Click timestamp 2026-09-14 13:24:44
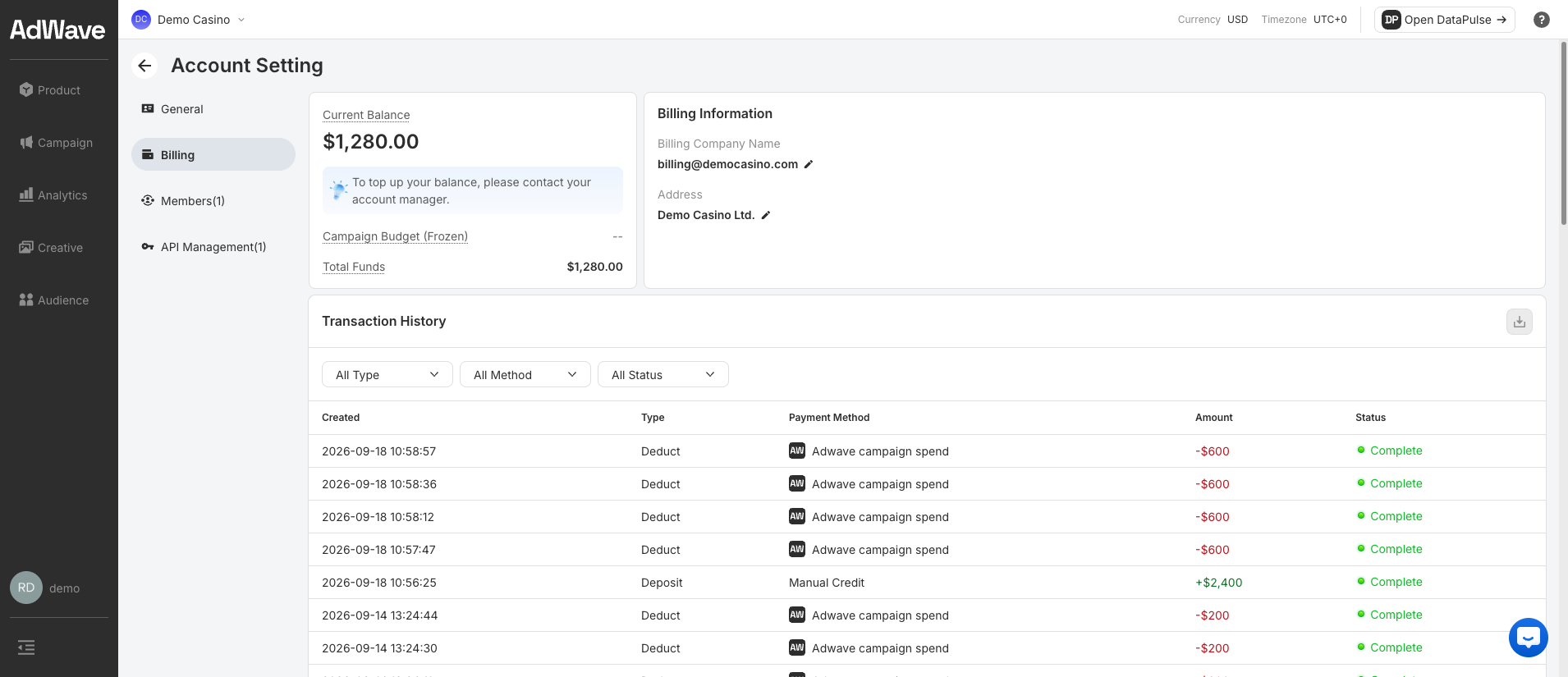Image resolution: width=1568 pixels, height=677 pixels. click(379, 615)
